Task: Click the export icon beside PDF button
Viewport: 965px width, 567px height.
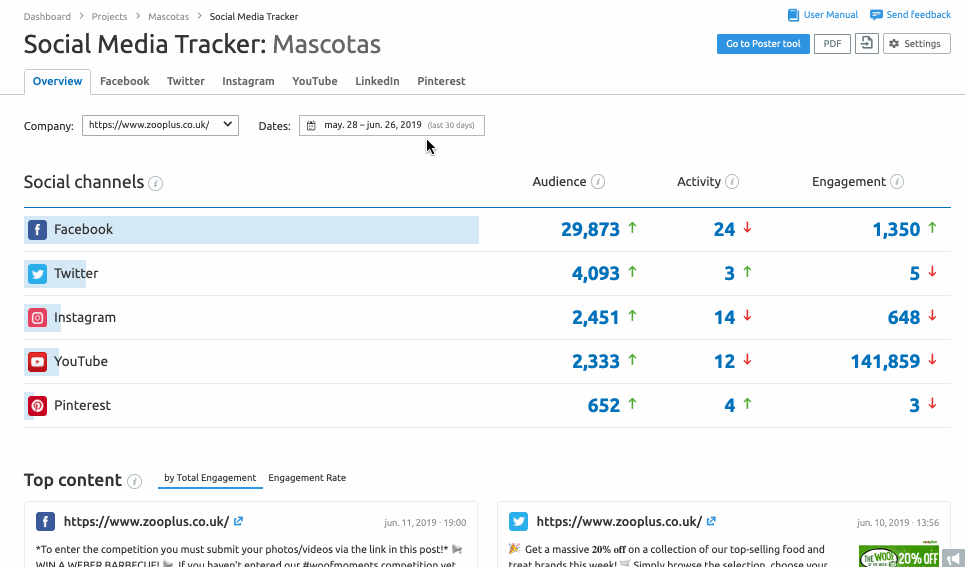Action: (866, 44)
